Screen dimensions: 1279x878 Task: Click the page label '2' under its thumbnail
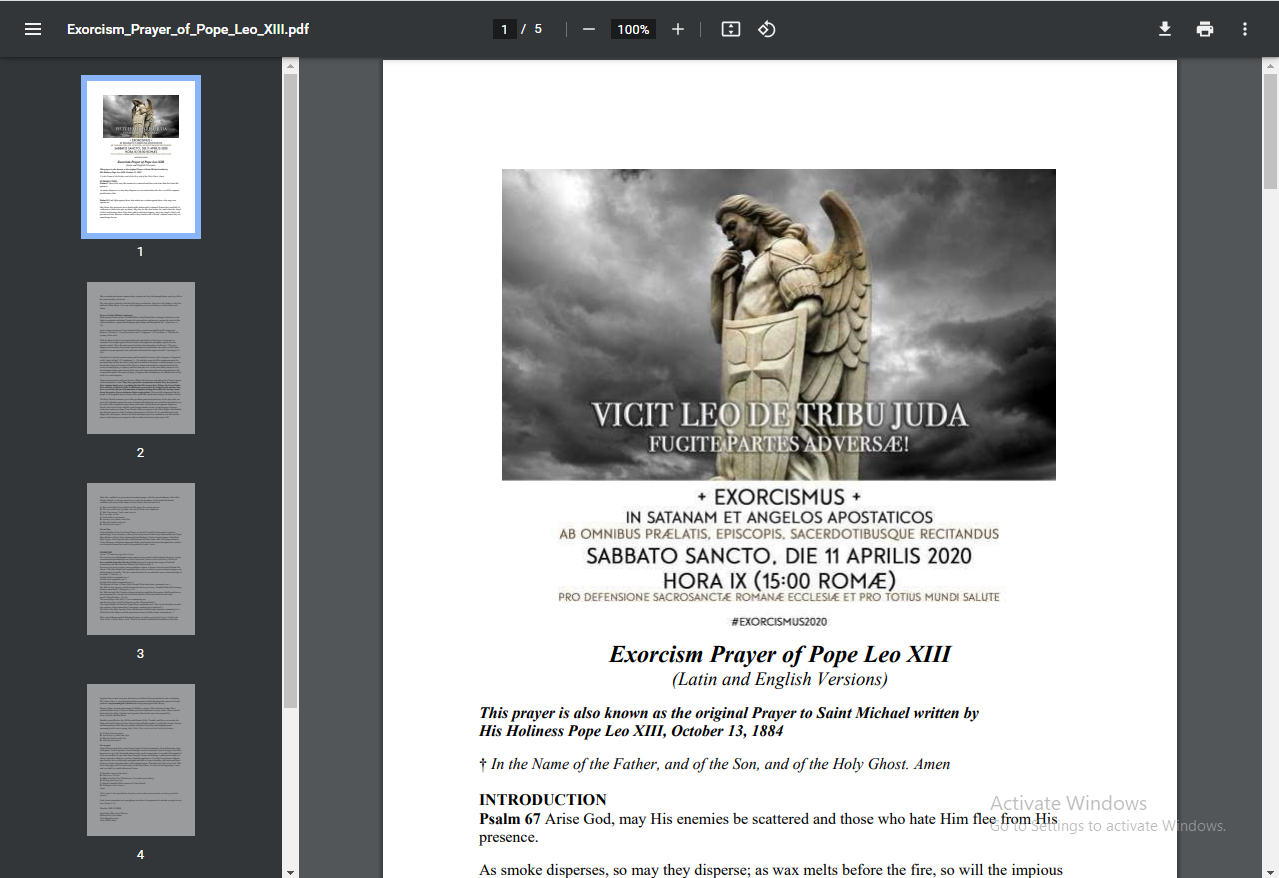140,453
